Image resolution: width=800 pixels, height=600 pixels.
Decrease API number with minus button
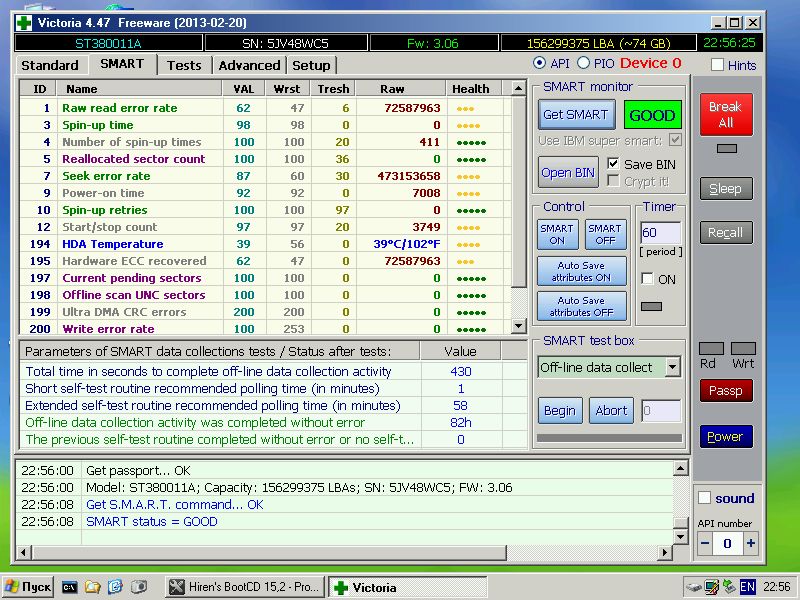click(705, 543)
